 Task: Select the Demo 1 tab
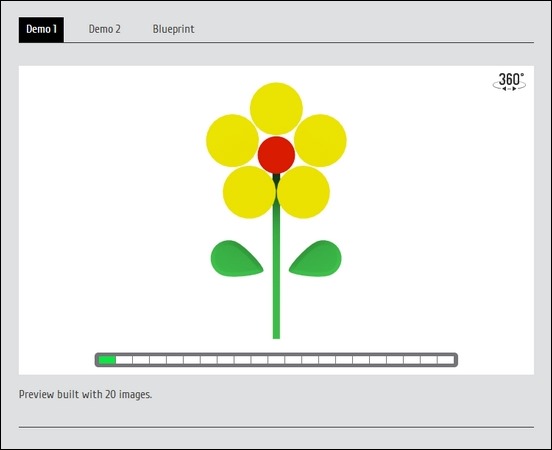tap(41, 29)
